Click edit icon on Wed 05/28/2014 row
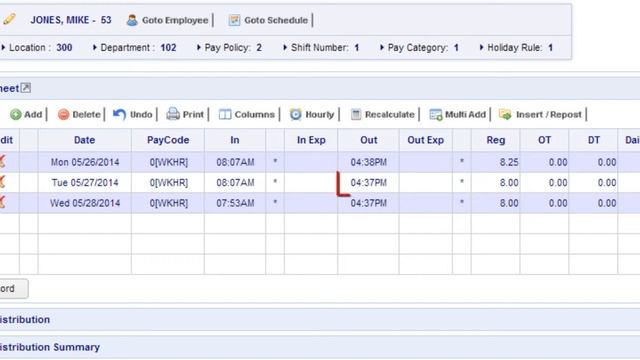Screen dimensions: 640x360 point(2,202)
